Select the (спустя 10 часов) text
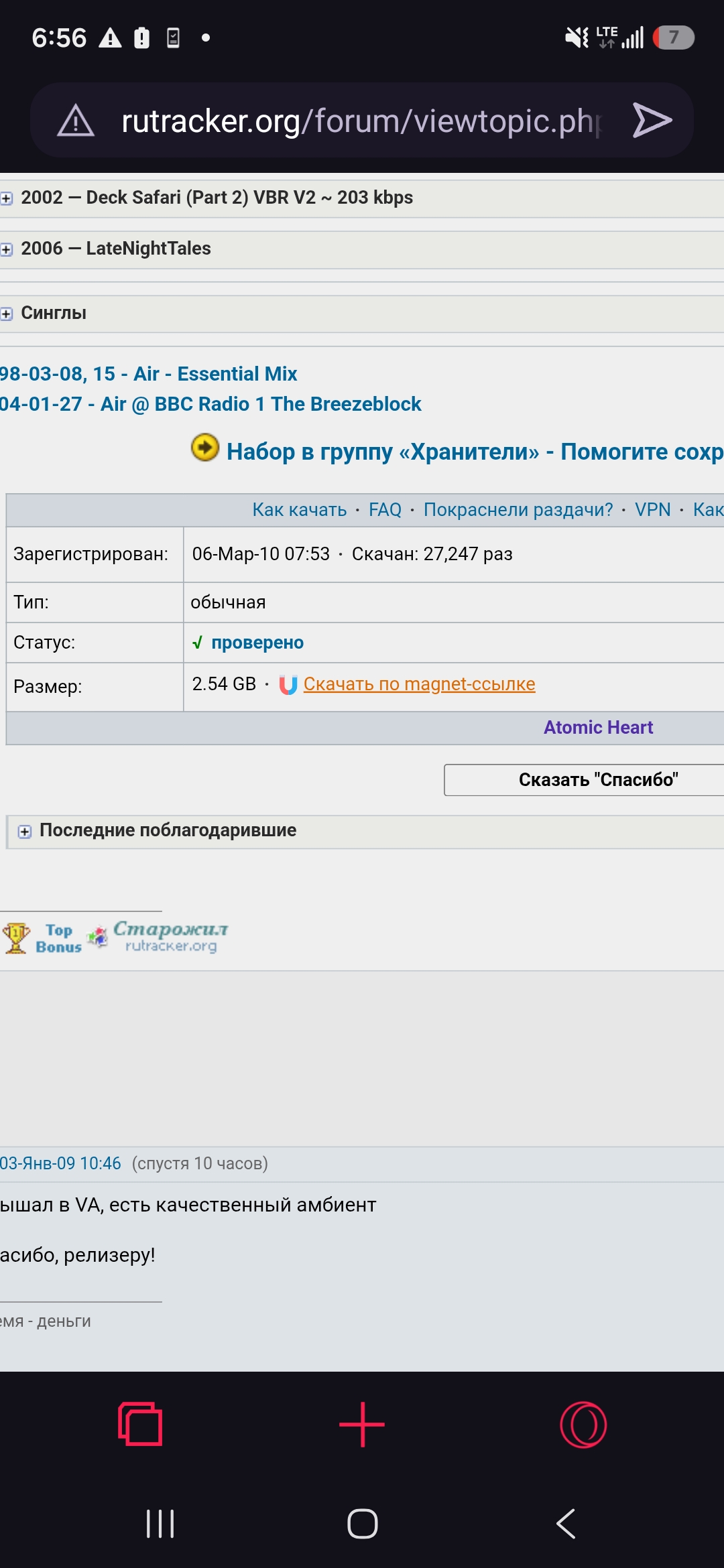Screen dimensions: 724x1568 tap(200, 1163)
